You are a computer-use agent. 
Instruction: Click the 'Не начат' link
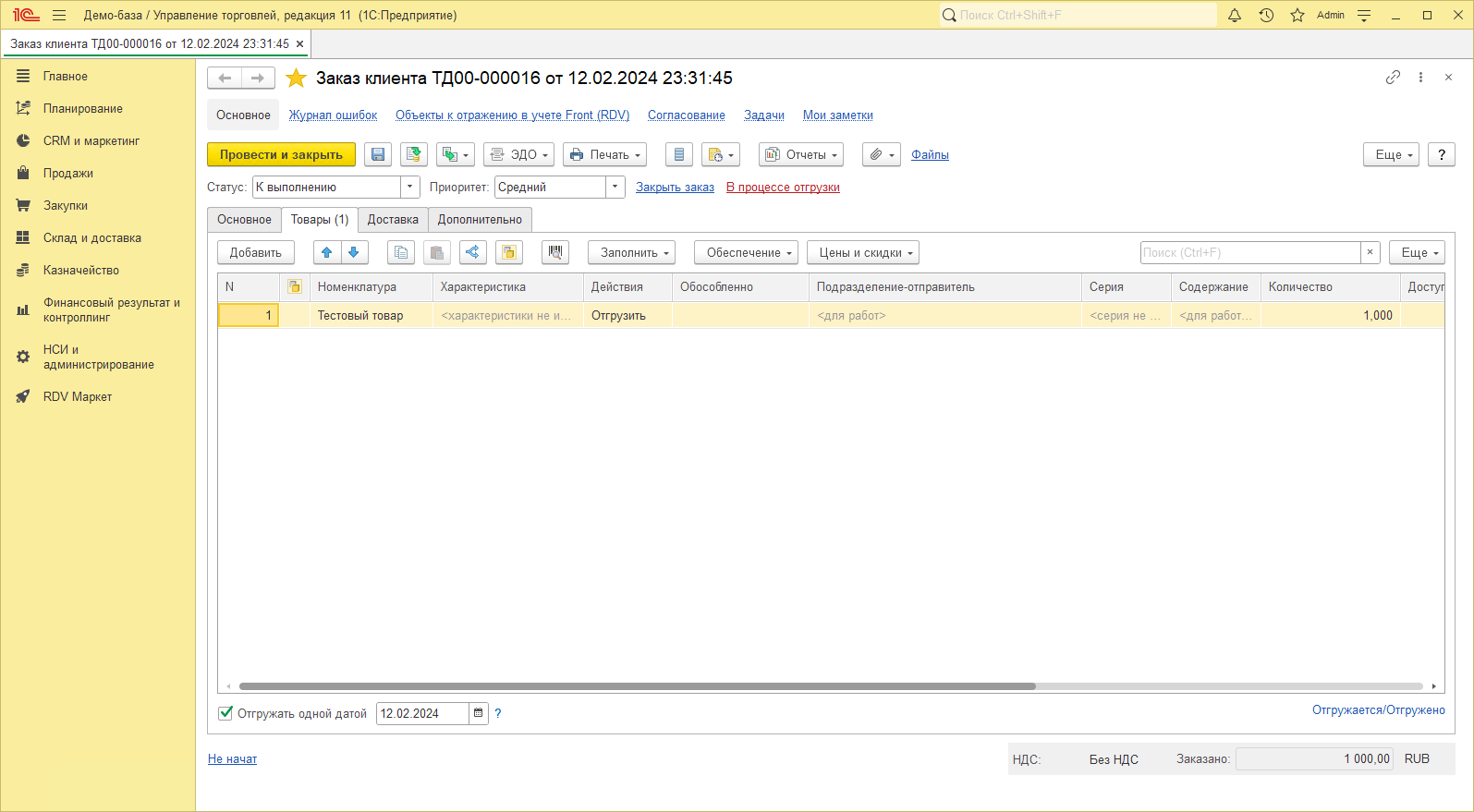point(232,759)
